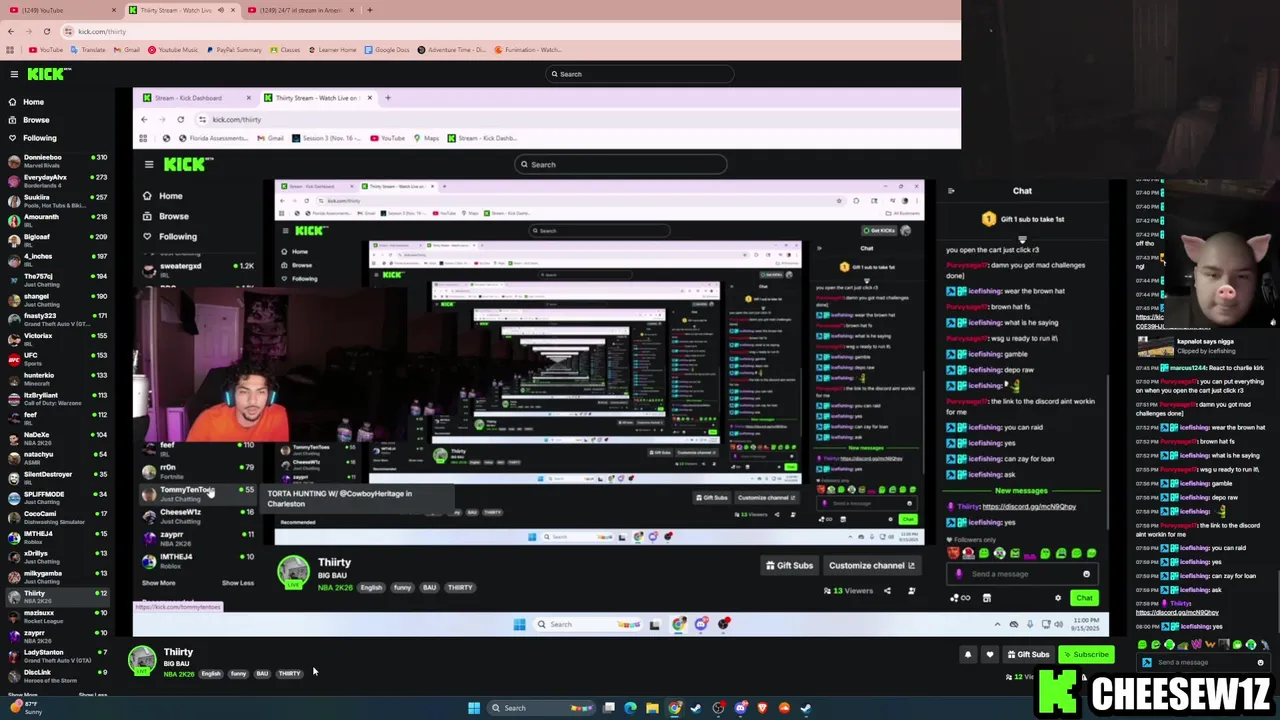Click the streamer avatar beside Thiirty under the outer stream
Screen dimensions: 1280x720
[x=142, y=661]
